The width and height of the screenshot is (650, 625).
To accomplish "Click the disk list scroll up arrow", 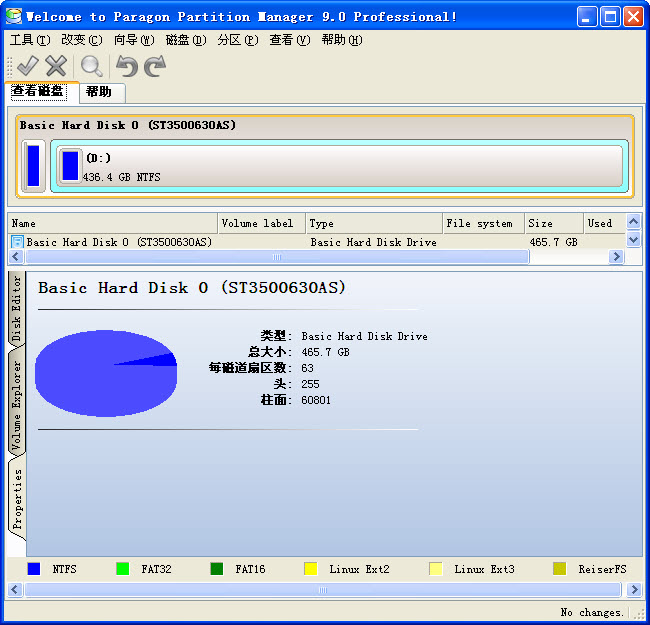I will pyautogui.click(x=633, y=222).
